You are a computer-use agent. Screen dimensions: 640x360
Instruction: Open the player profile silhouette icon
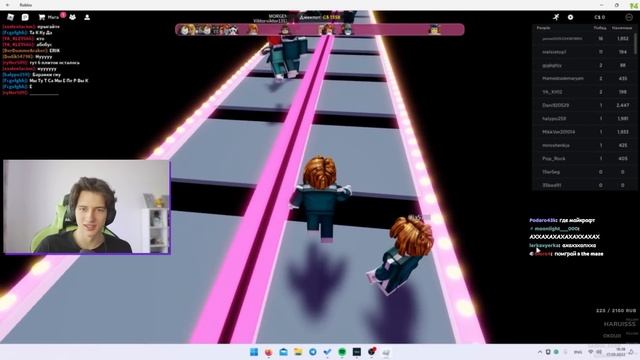(87, 17)
